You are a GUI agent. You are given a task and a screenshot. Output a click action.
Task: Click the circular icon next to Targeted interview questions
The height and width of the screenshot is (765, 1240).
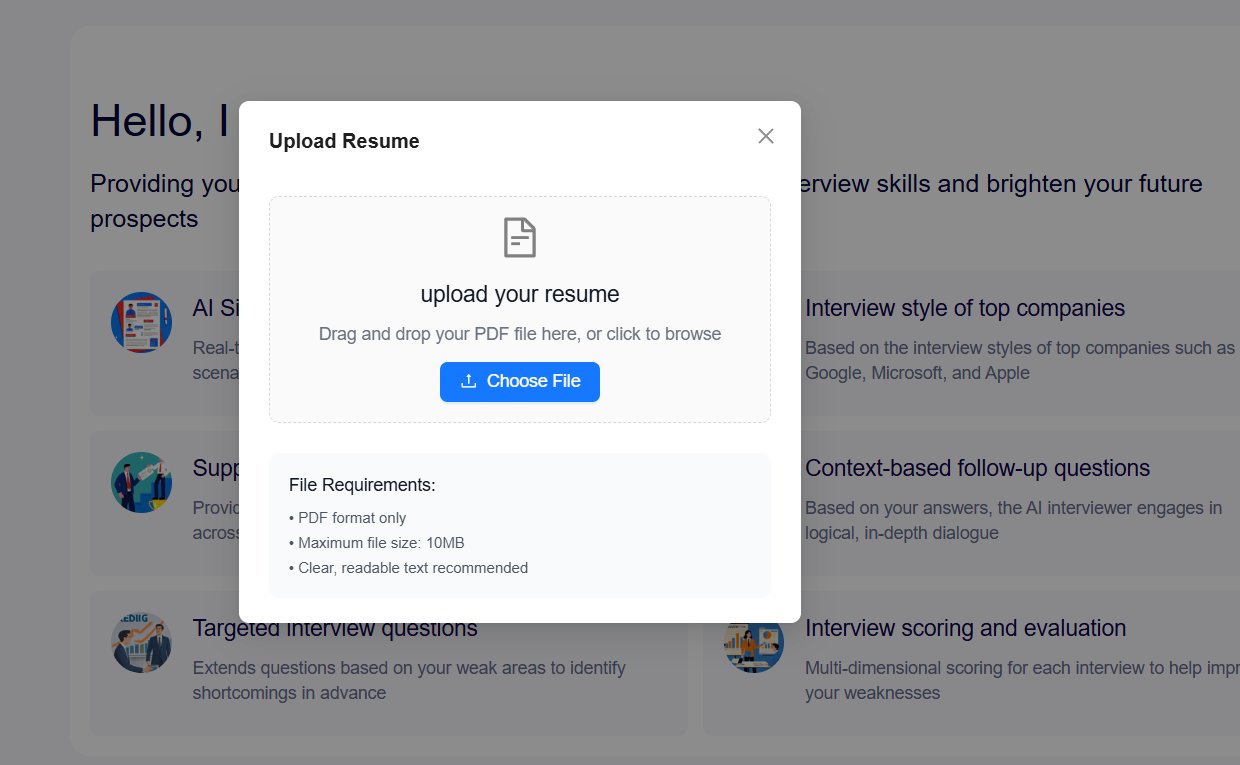[x=141, y=642]
